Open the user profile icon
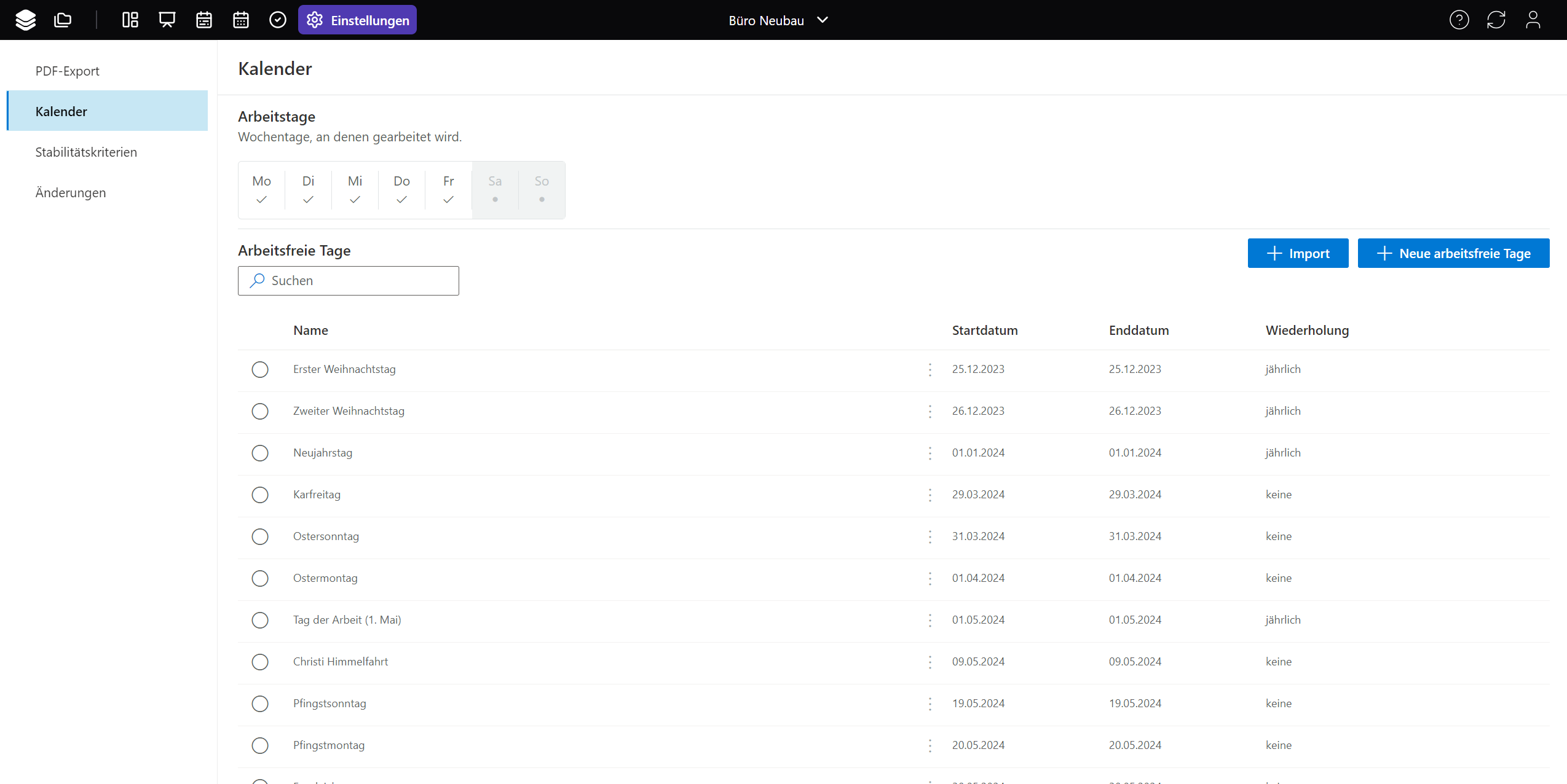 tap(1533, 20)
